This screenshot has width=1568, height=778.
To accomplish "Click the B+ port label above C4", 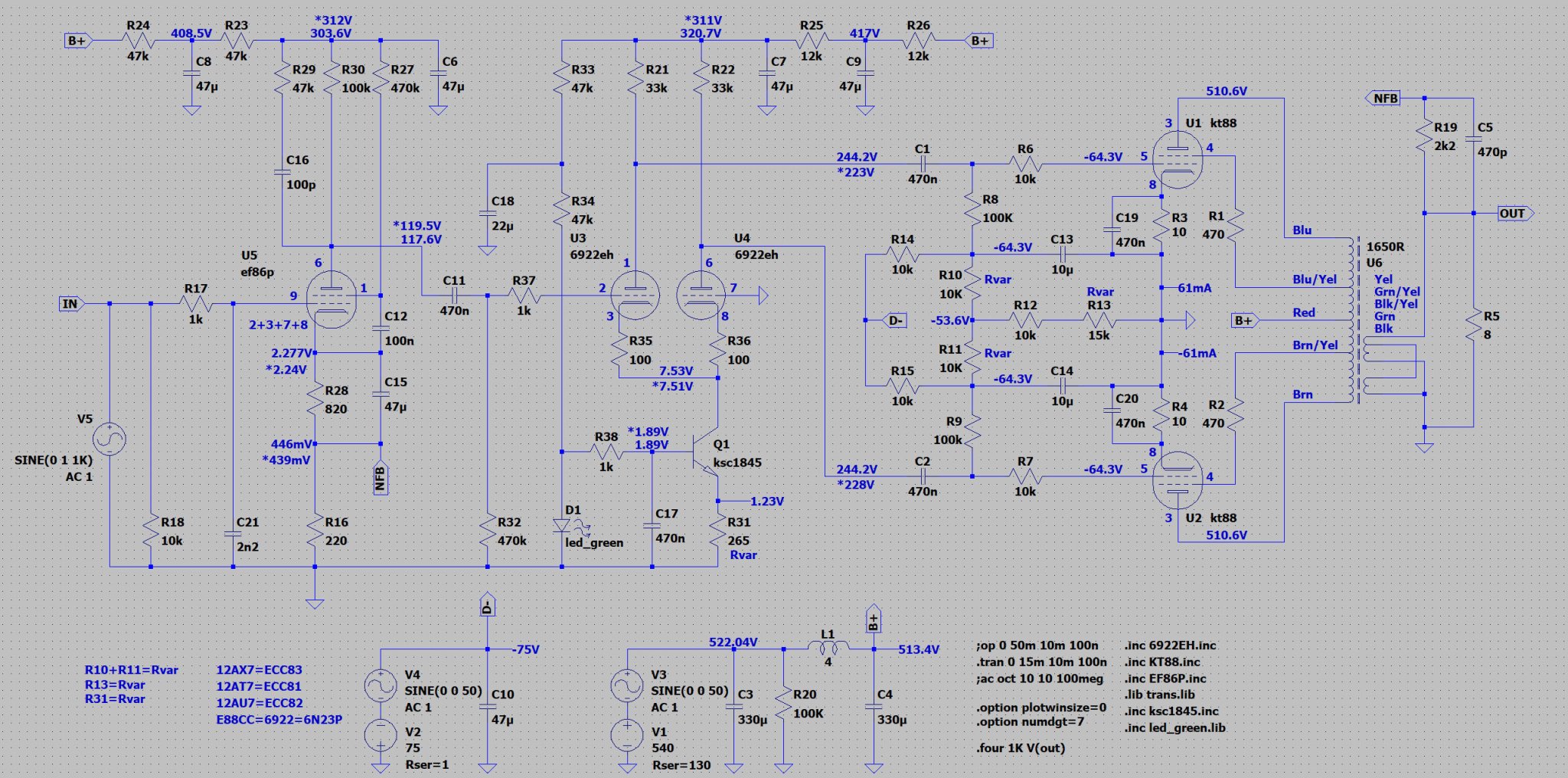I will 874,619.
